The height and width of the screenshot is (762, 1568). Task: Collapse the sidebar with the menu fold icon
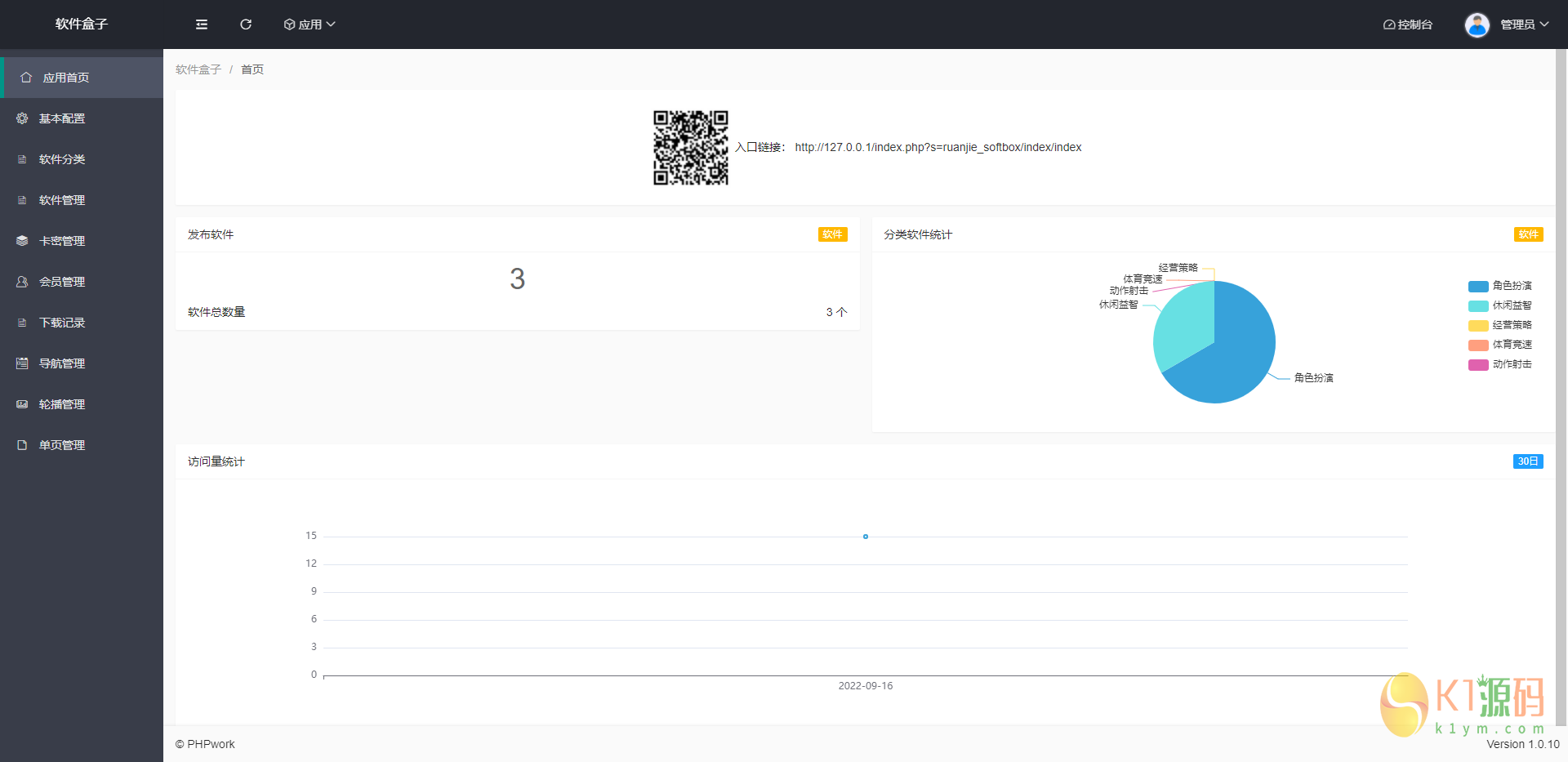click(x=202, y=25)
